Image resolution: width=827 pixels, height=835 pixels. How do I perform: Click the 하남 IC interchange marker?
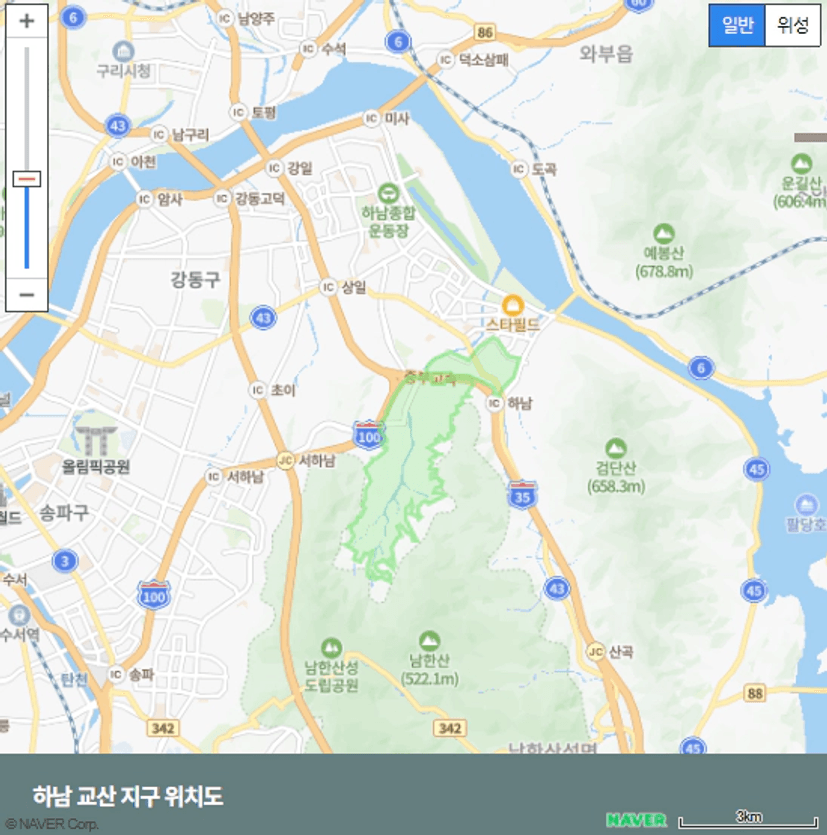pyautogui.click(x=494, y=403)
